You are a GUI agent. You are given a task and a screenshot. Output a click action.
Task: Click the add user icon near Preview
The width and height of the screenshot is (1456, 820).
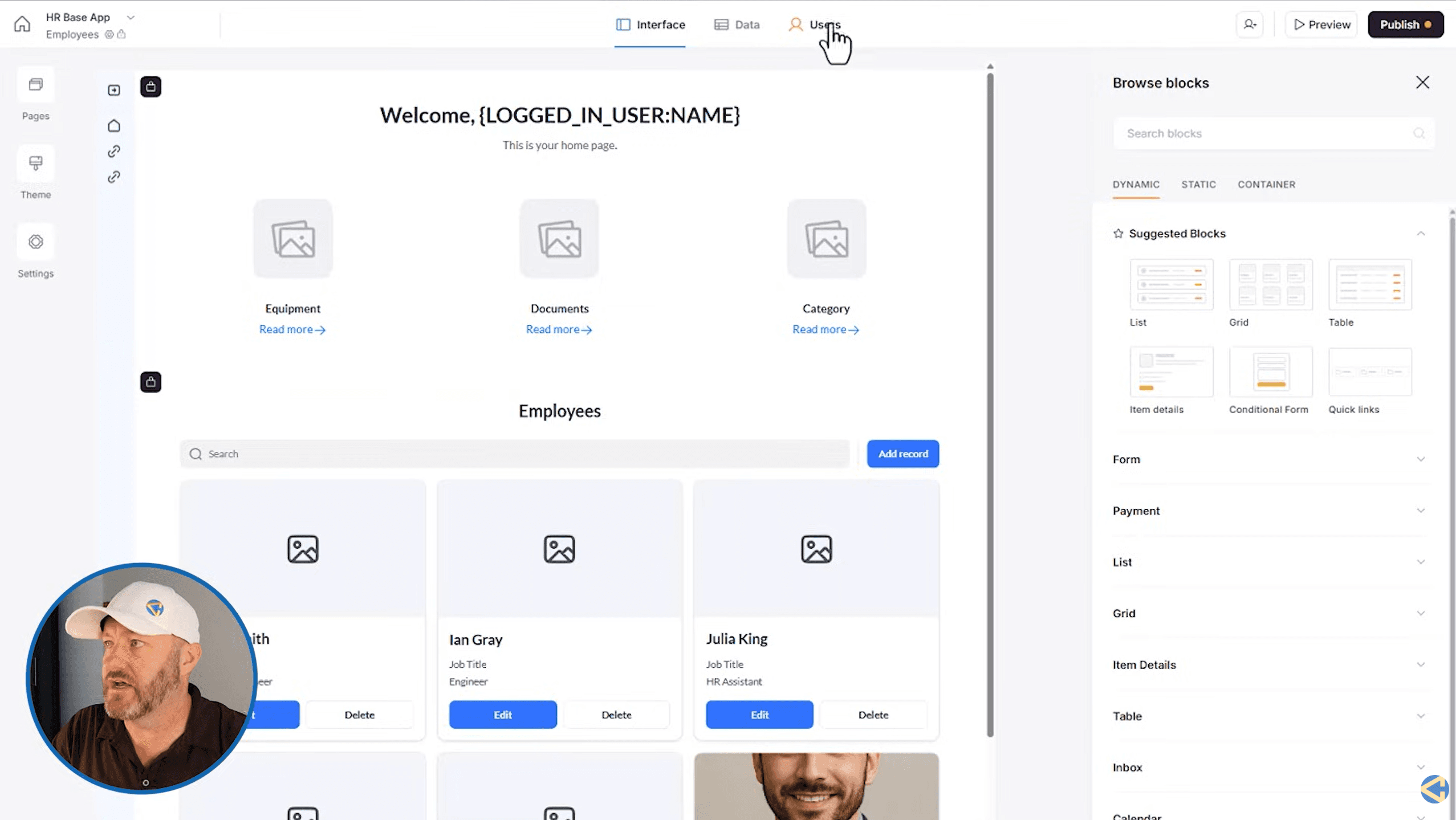(1250, 24)
